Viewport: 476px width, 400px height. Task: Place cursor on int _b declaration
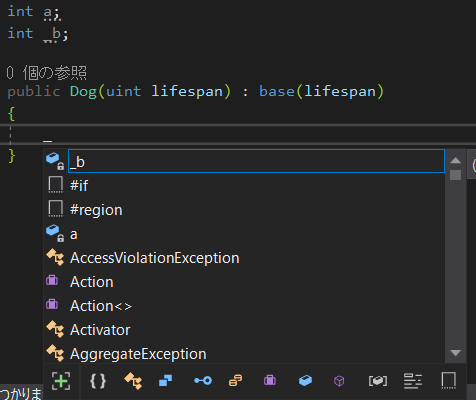pos(38,34)
